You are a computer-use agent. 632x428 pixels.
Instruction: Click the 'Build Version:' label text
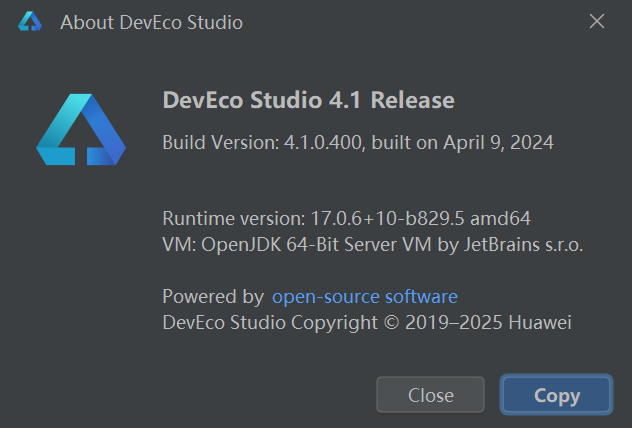[x=221, y=142]
